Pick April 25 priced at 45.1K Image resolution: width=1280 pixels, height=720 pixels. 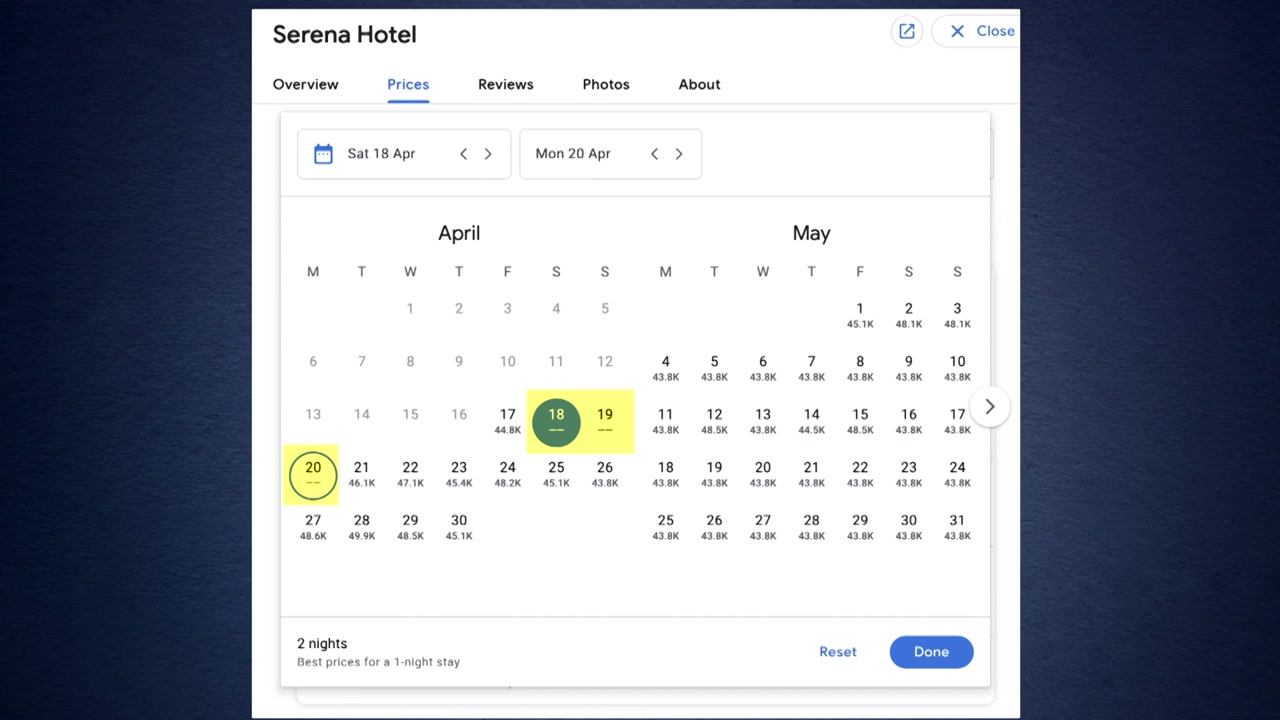[556, 474]
